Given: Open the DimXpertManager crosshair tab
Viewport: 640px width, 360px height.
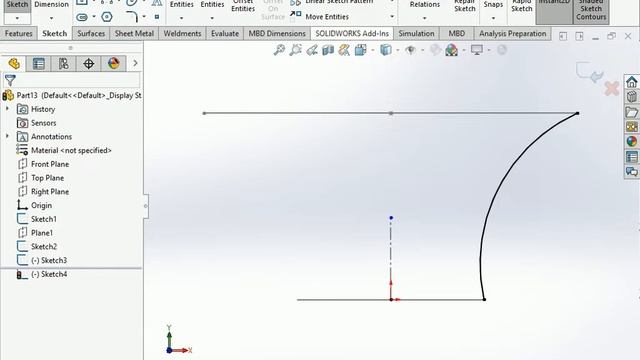Looking at the screenshot, I should pos(89,64).
